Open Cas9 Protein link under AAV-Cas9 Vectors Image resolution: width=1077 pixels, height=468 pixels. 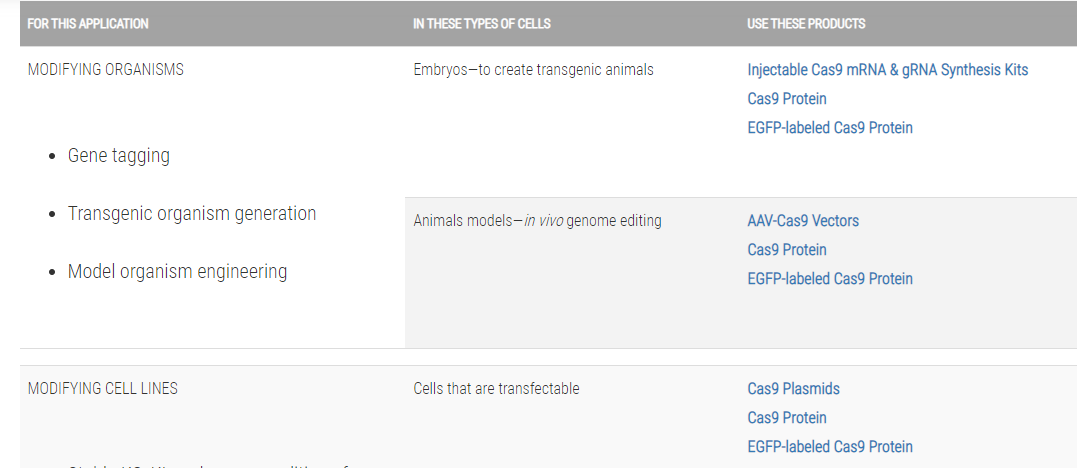(787, 249)
